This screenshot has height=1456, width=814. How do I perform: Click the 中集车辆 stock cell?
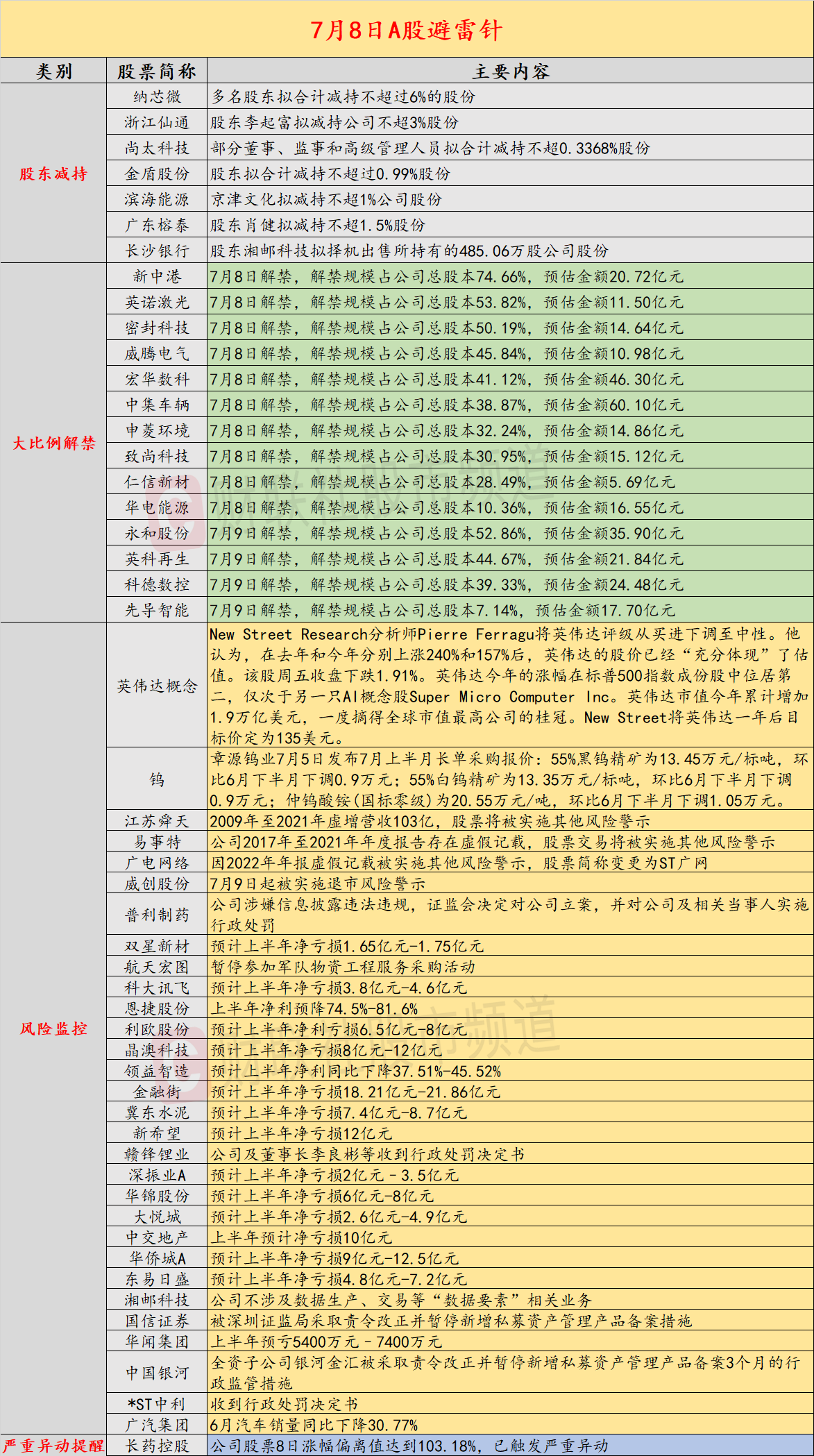coord(157,405)
